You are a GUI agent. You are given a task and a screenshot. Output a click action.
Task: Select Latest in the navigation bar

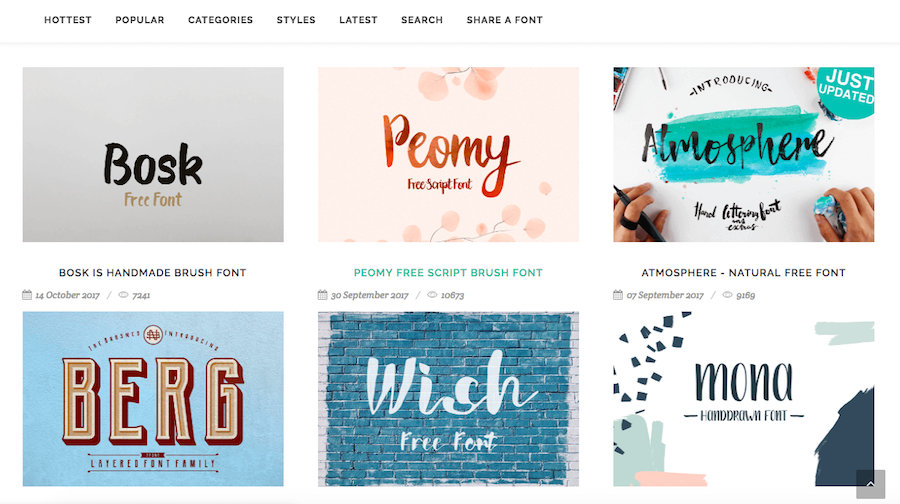click(x=358, y=20)
